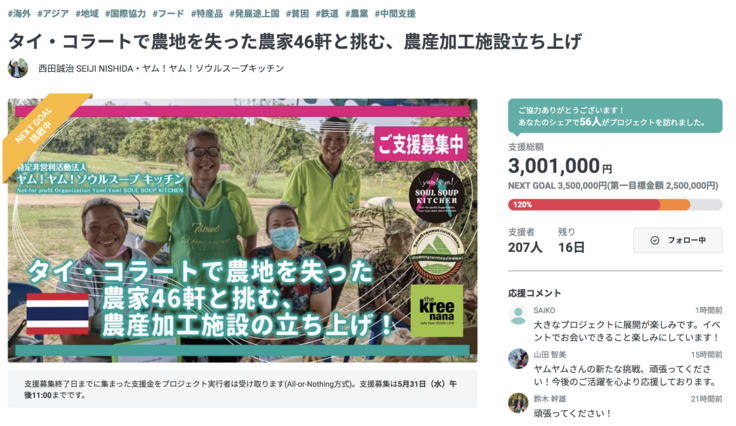Open the main project banner image
Viewport: 736px width, 426px height.
[x=243, y=230]
